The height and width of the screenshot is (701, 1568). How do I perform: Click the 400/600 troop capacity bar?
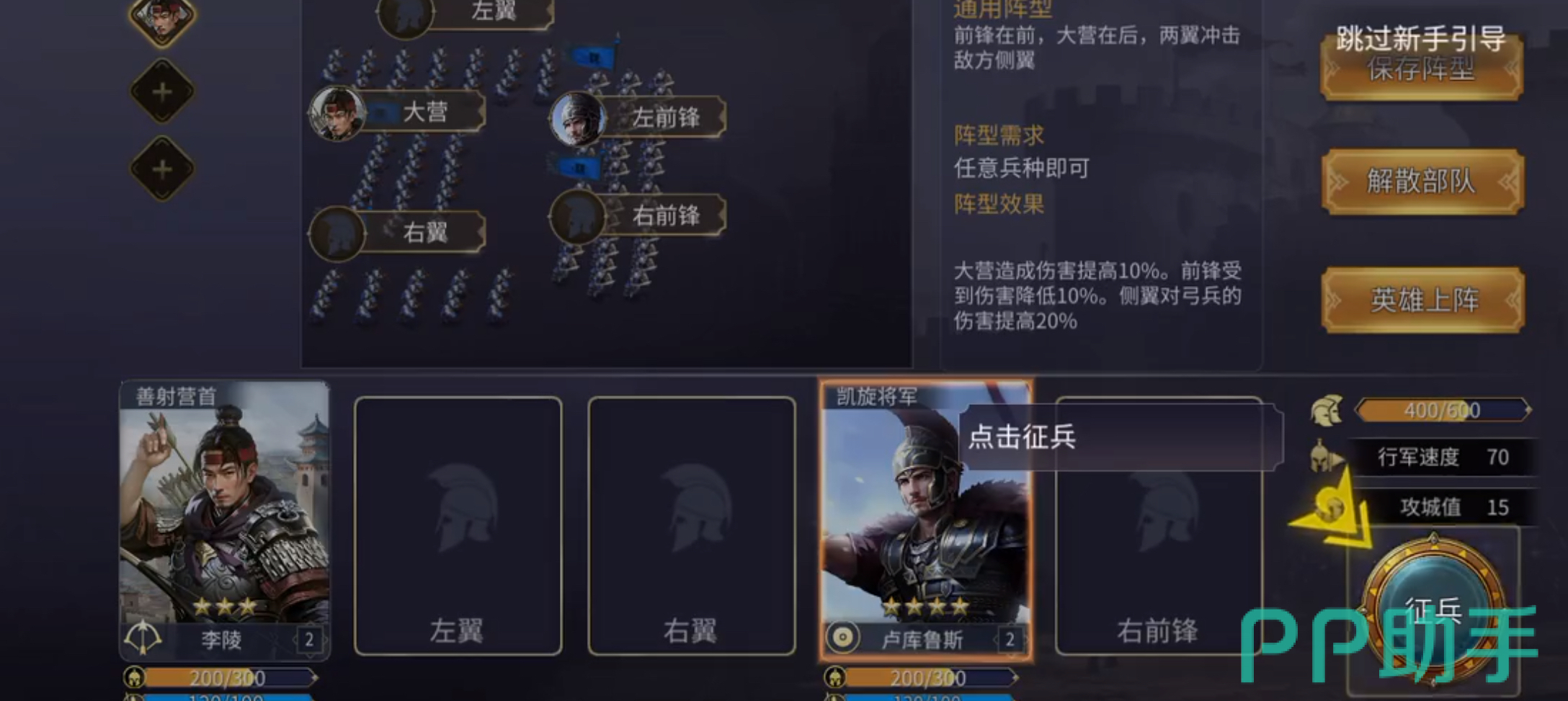[x=1443, y=410]
